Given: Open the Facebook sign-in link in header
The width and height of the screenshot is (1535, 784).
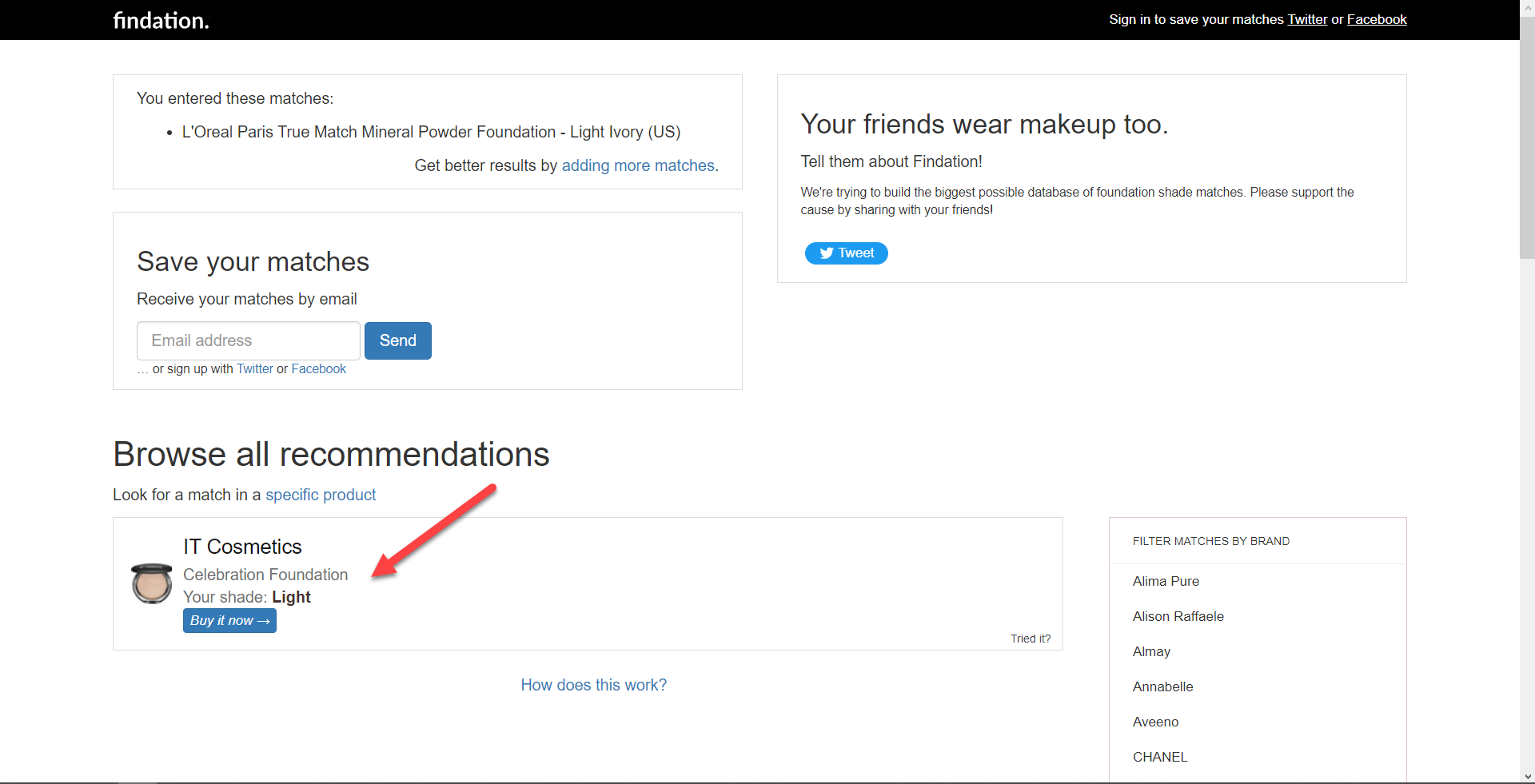Looking at the screenshot, I should [1376, 19].
